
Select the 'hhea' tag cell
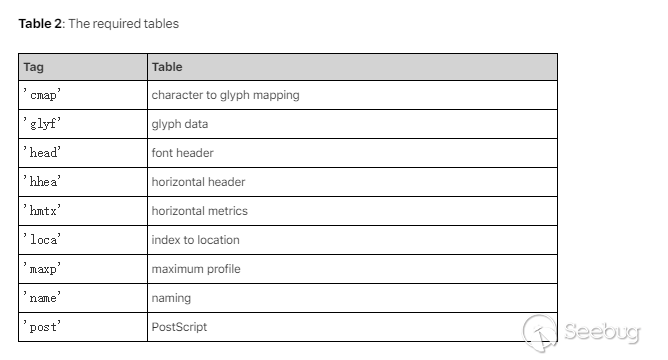(83, 182)
